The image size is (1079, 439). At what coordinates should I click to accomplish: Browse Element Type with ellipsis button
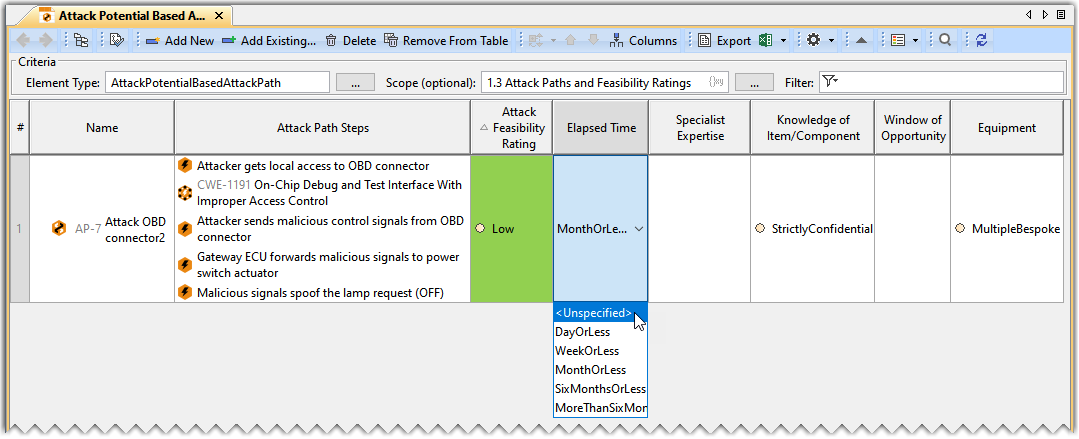(355, 82)
